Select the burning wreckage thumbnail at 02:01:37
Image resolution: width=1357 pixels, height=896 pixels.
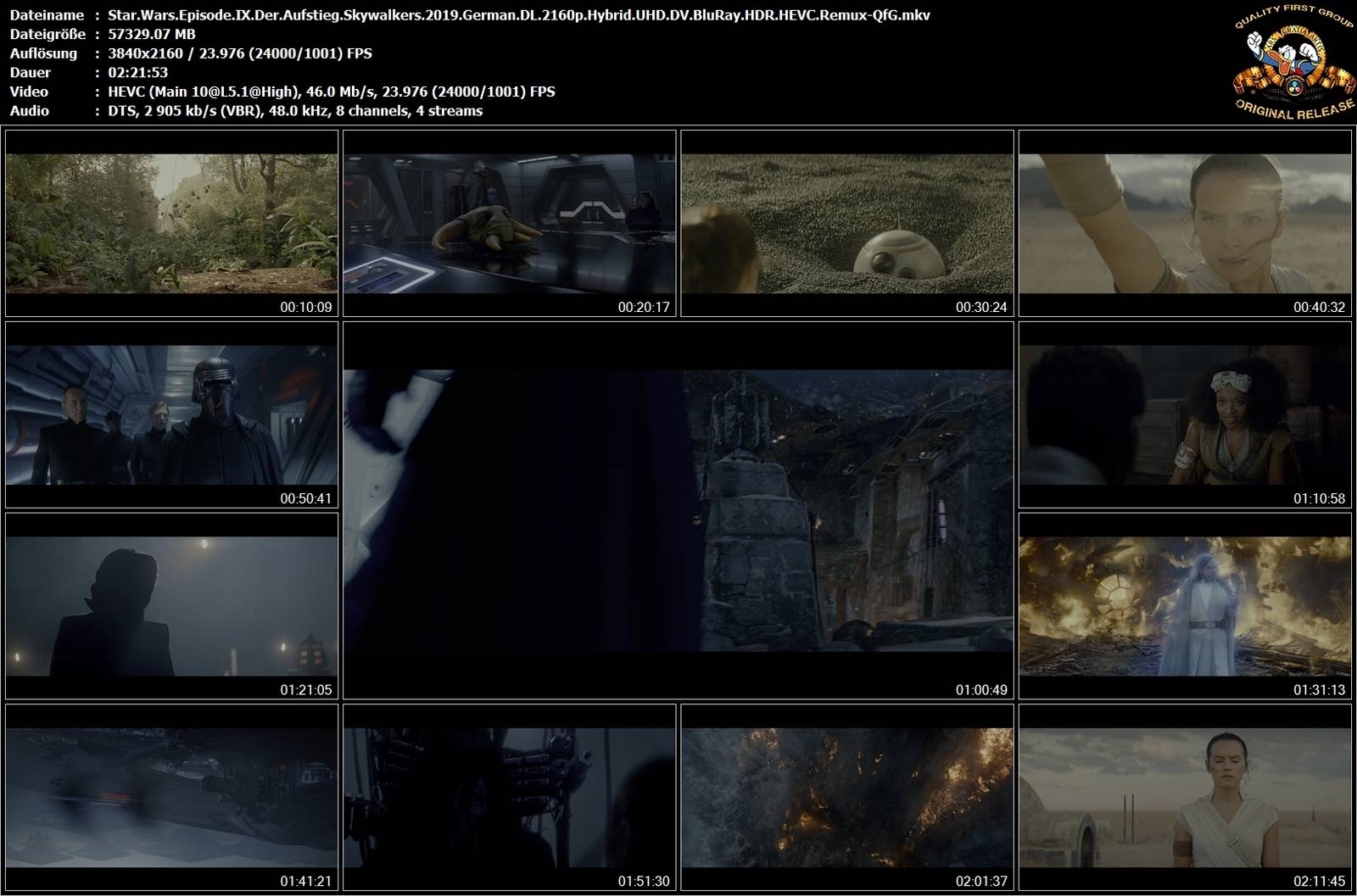pyautogui.click(x=847, y=797)
